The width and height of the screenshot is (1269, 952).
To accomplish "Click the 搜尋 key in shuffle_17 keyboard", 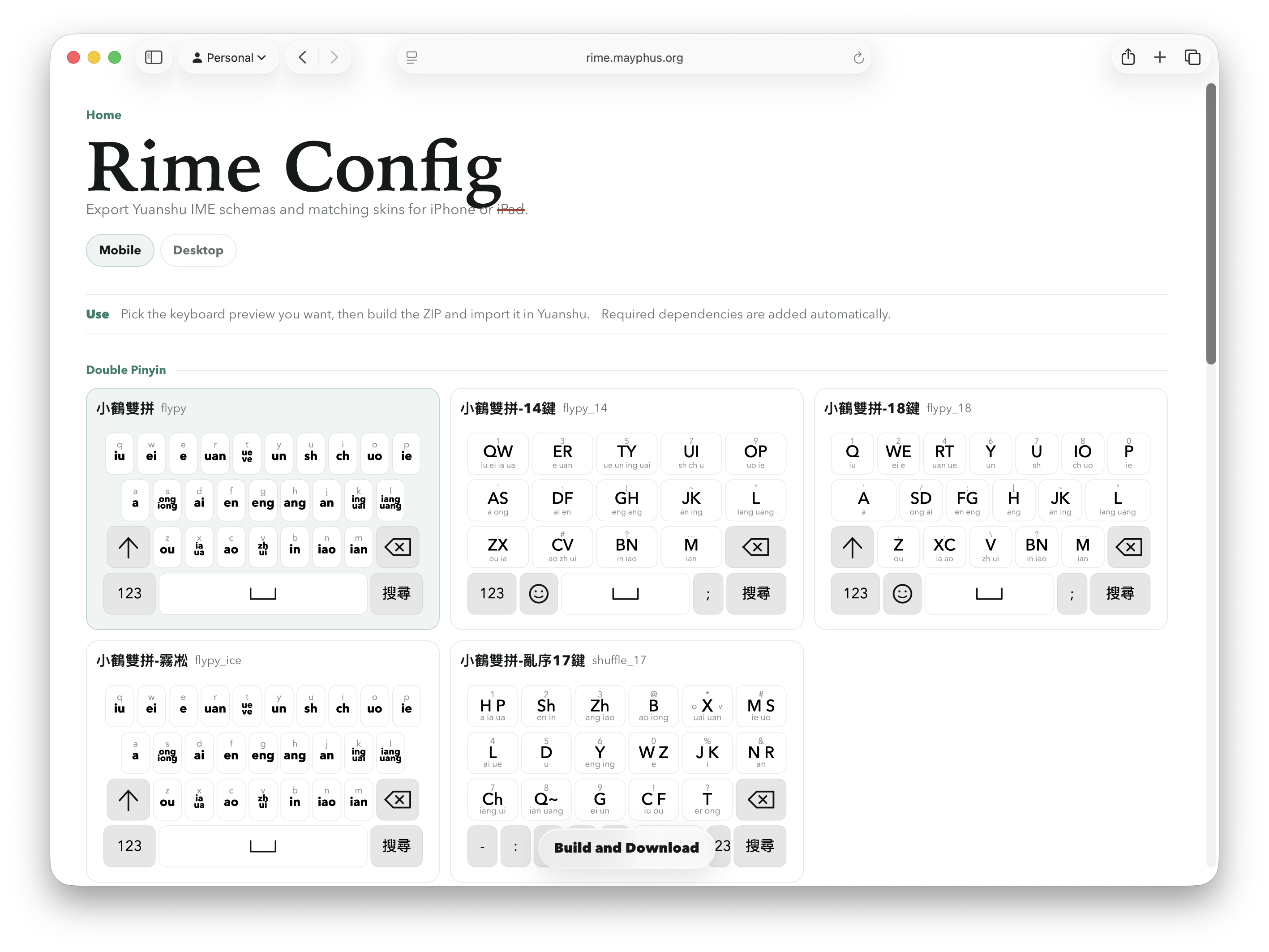I will (759, 846).
